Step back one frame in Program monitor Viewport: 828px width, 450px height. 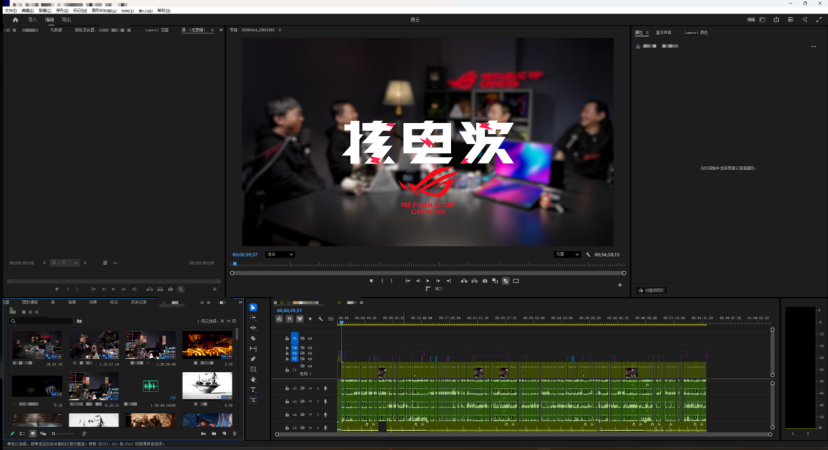point(418,281)
